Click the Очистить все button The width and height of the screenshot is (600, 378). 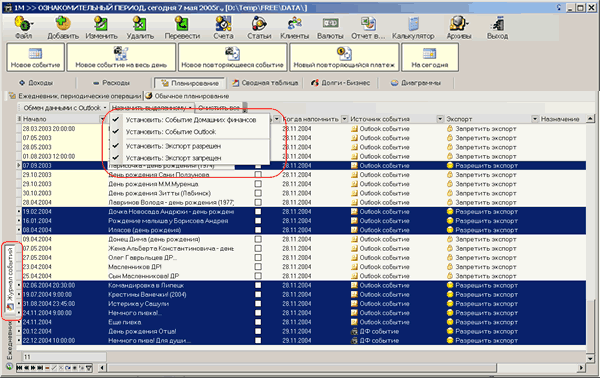219,108
